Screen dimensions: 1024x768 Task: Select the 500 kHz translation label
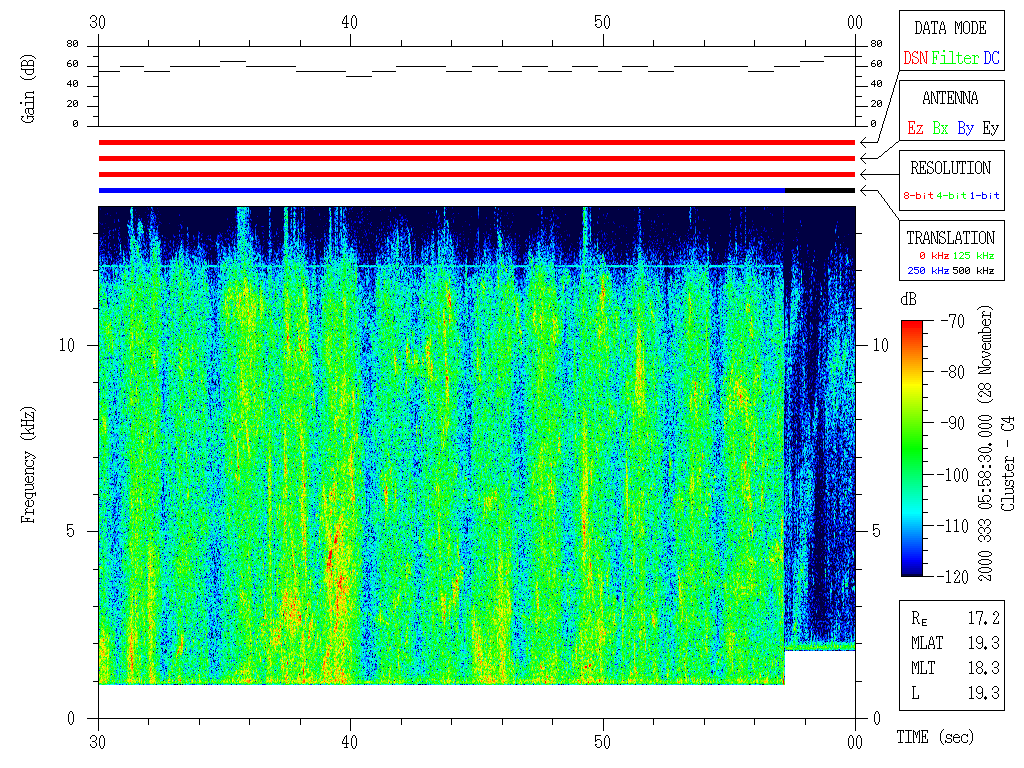(x=974, y=270)
